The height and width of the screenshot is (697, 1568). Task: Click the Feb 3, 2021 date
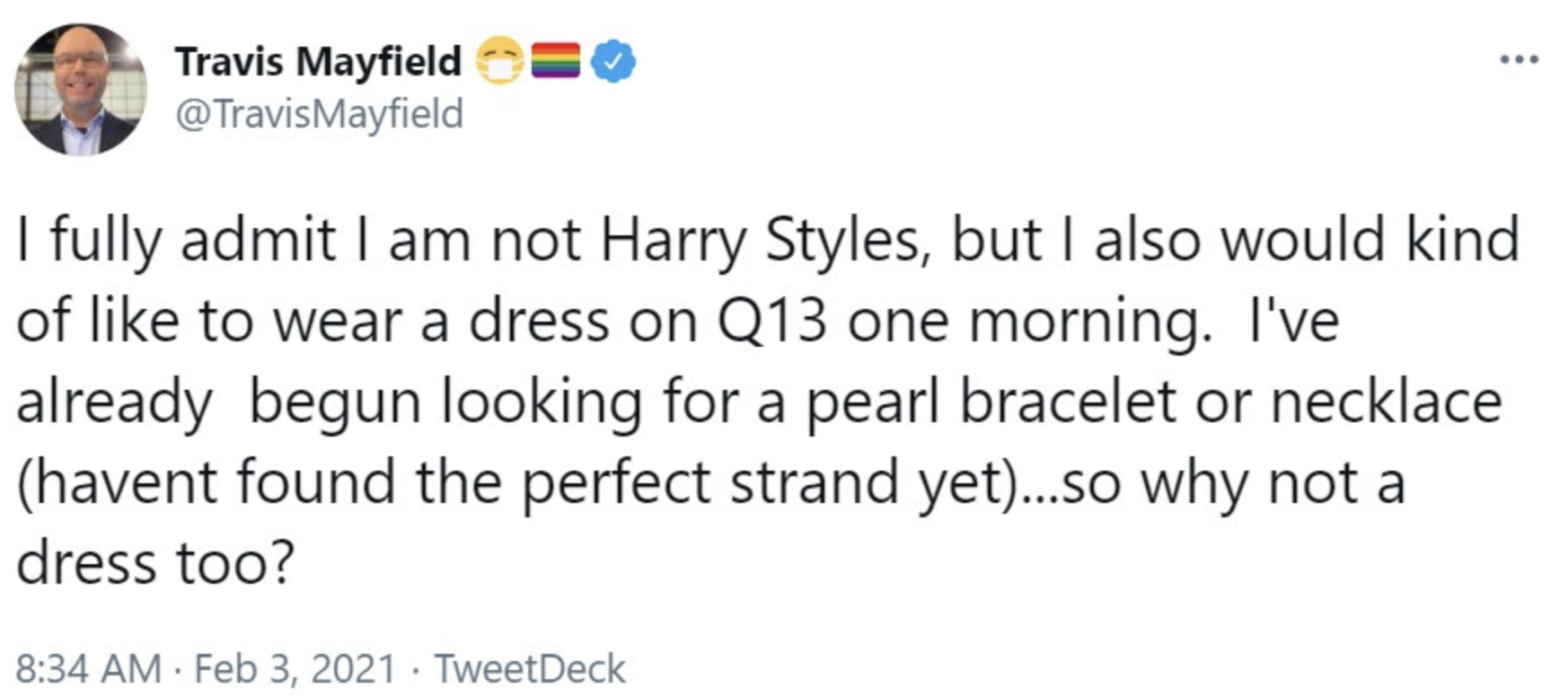coord(295,669)
